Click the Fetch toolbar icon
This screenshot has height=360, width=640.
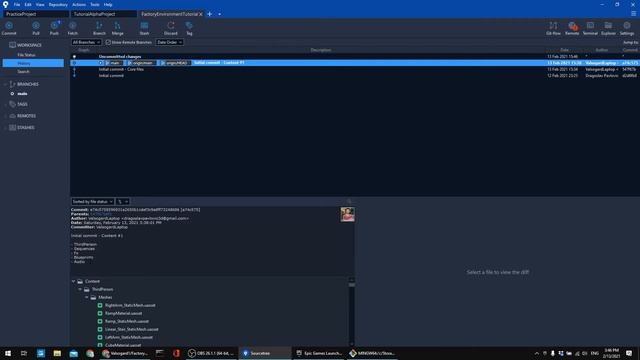pyautogui.click(x=73, y=28)
